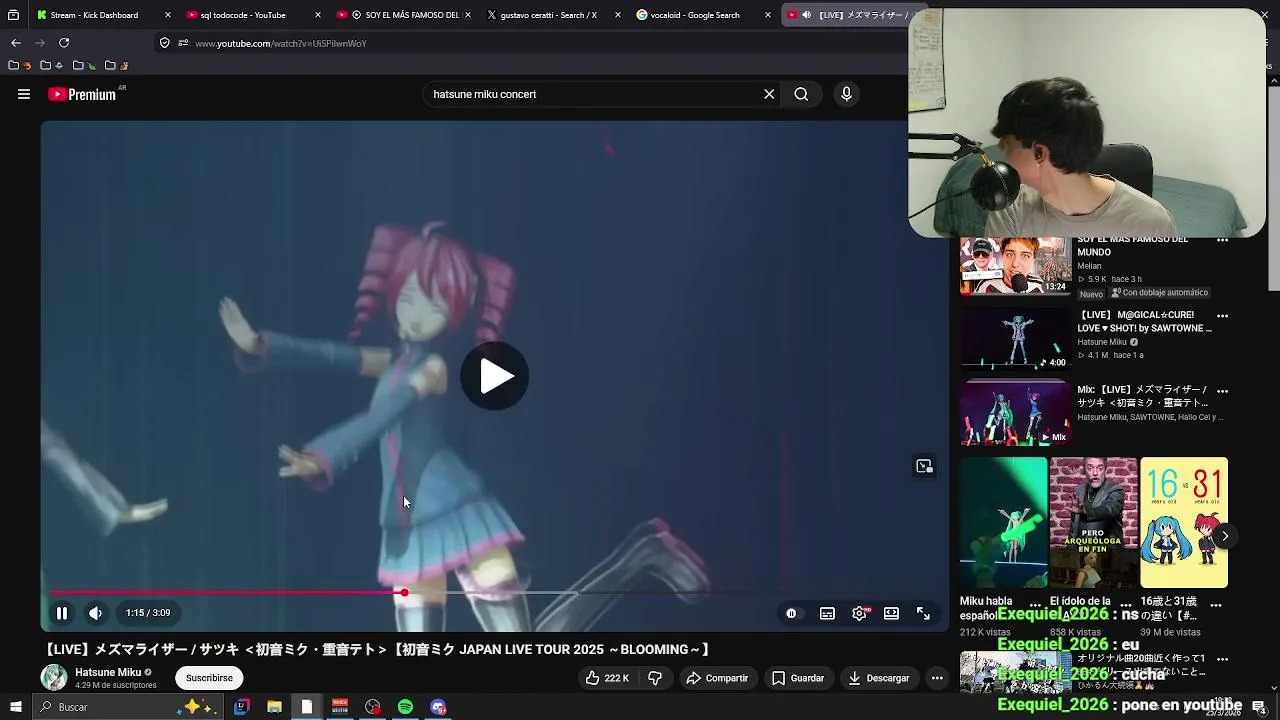Subscribe with the Suscribirse button
This screenshot has width=1280, height=720.
[x=209, y=678]
